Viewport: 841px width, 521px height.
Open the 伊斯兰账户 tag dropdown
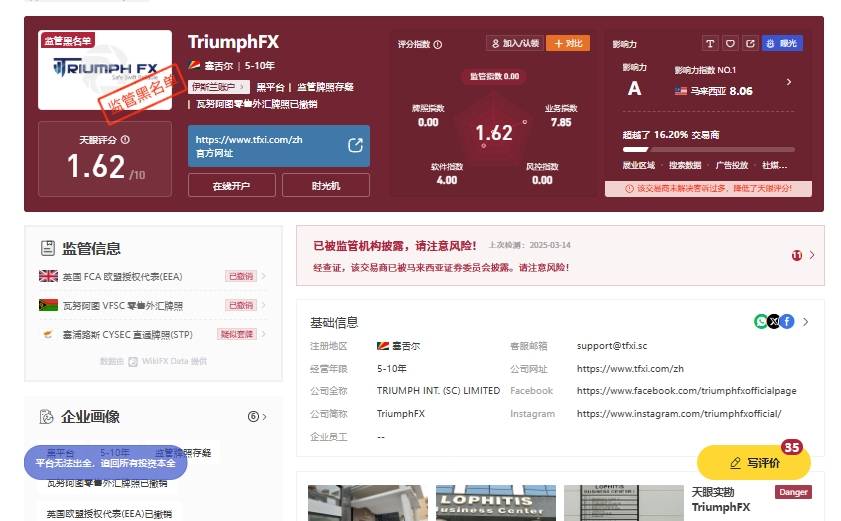pyautogui.click(x=218, y=87)
